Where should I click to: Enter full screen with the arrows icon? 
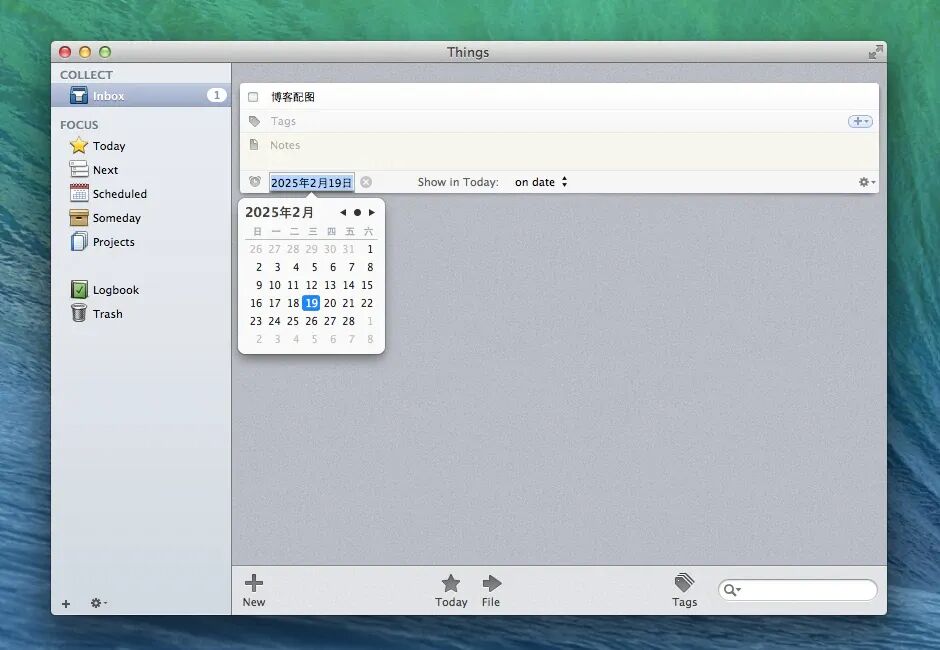pyautogui.click(x=875, y=52)
